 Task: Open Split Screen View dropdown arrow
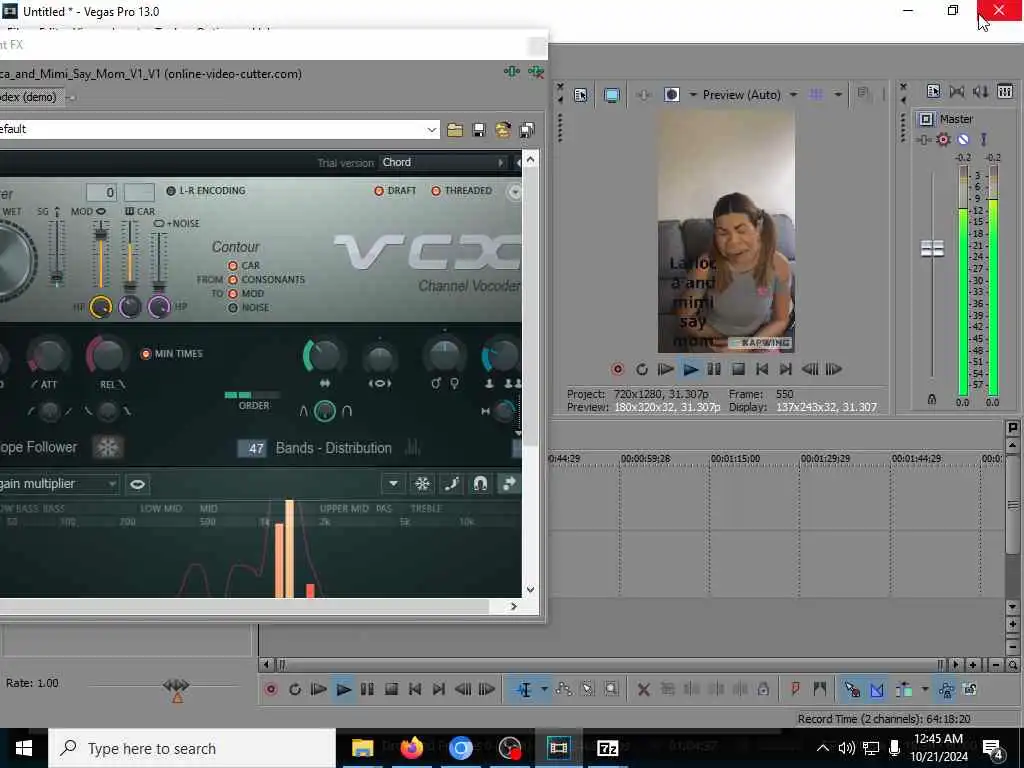point(693,95)
